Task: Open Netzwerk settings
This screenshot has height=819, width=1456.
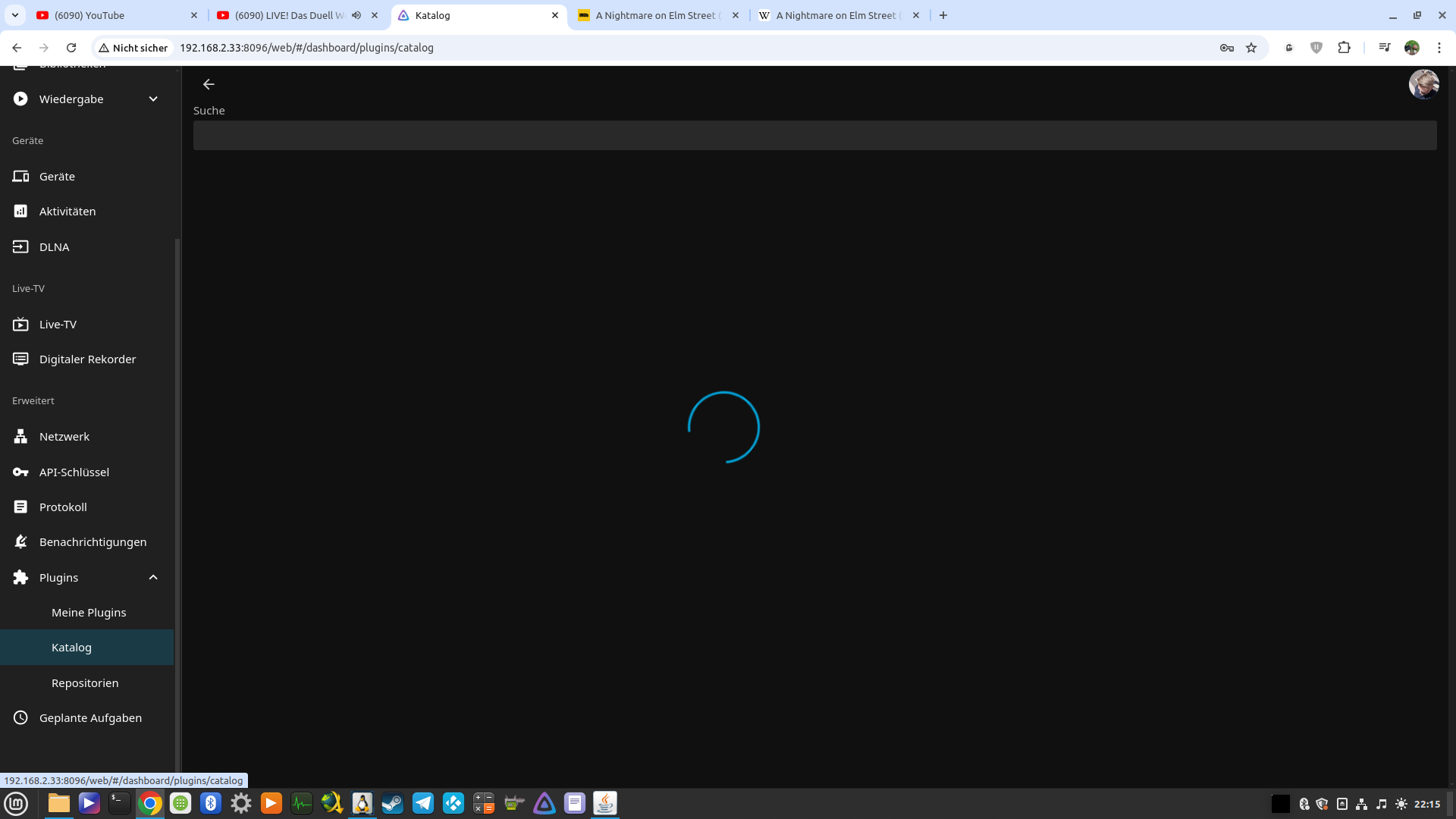Action: point(64,437)
